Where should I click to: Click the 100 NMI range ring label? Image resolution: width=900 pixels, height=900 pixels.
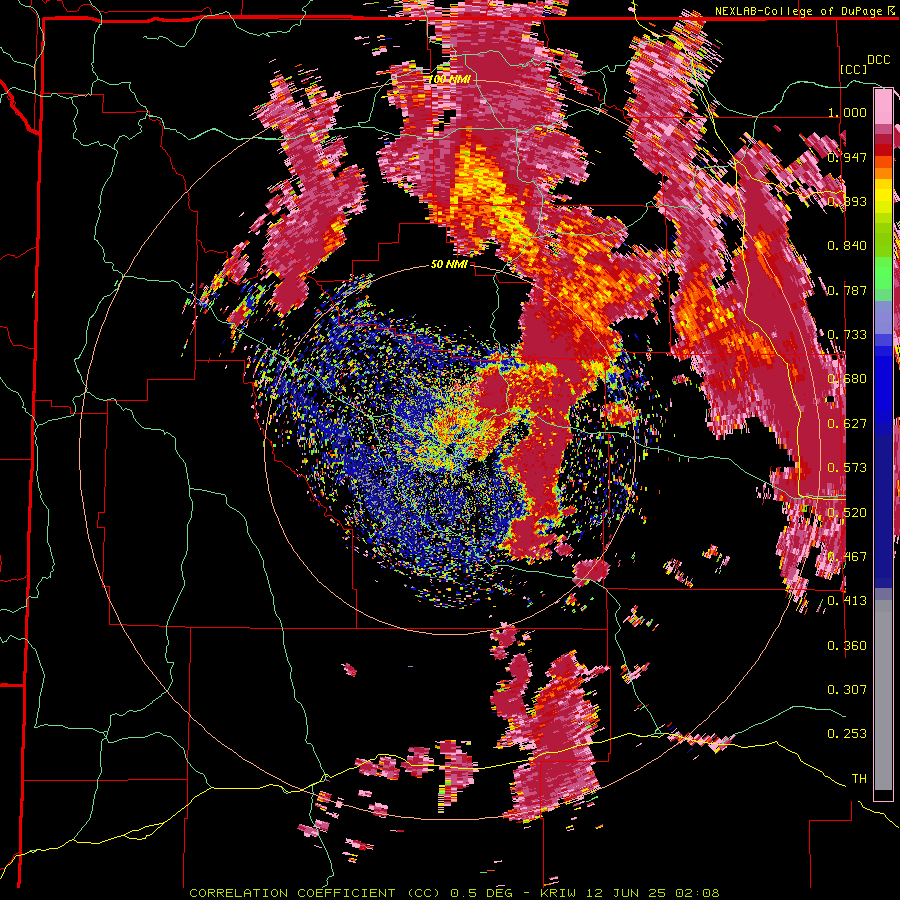click(449, 79)
